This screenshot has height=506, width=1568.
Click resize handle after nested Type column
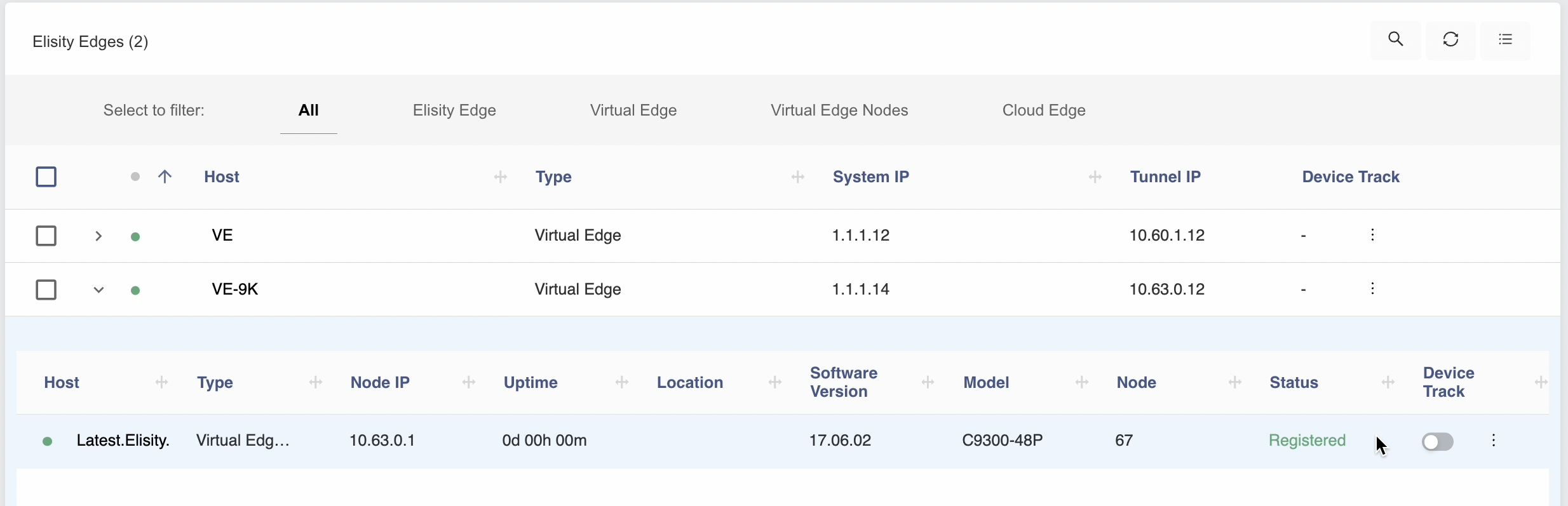click(x=316, y=382)
